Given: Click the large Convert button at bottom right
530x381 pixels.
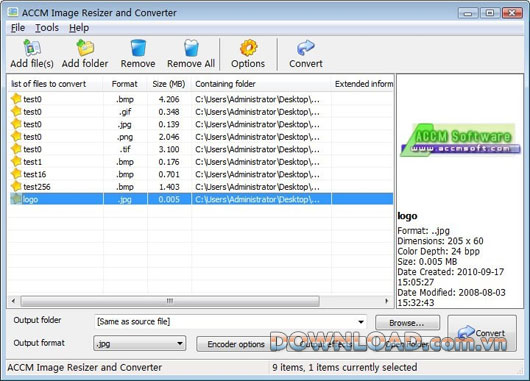Looking at the screenshot, I should (482, 333).
